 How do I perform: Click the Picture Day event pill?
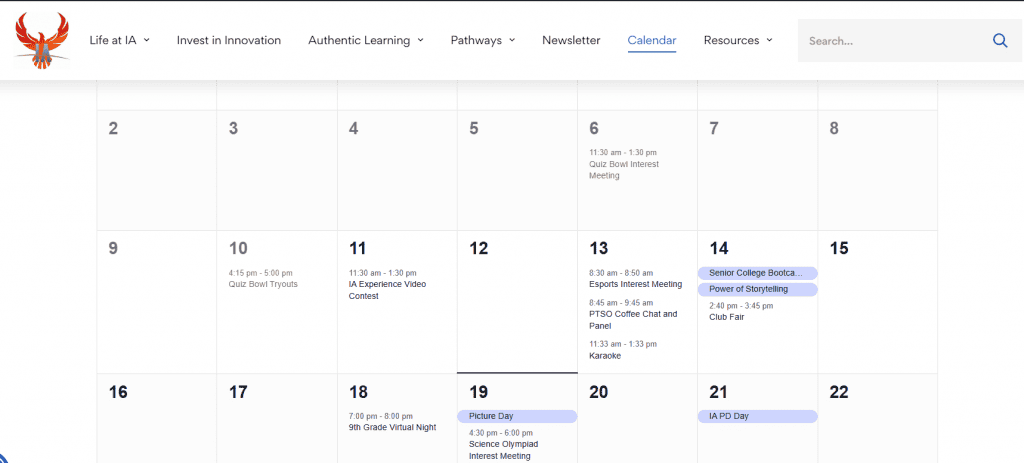pyautogui.click(x=517, y=416)
